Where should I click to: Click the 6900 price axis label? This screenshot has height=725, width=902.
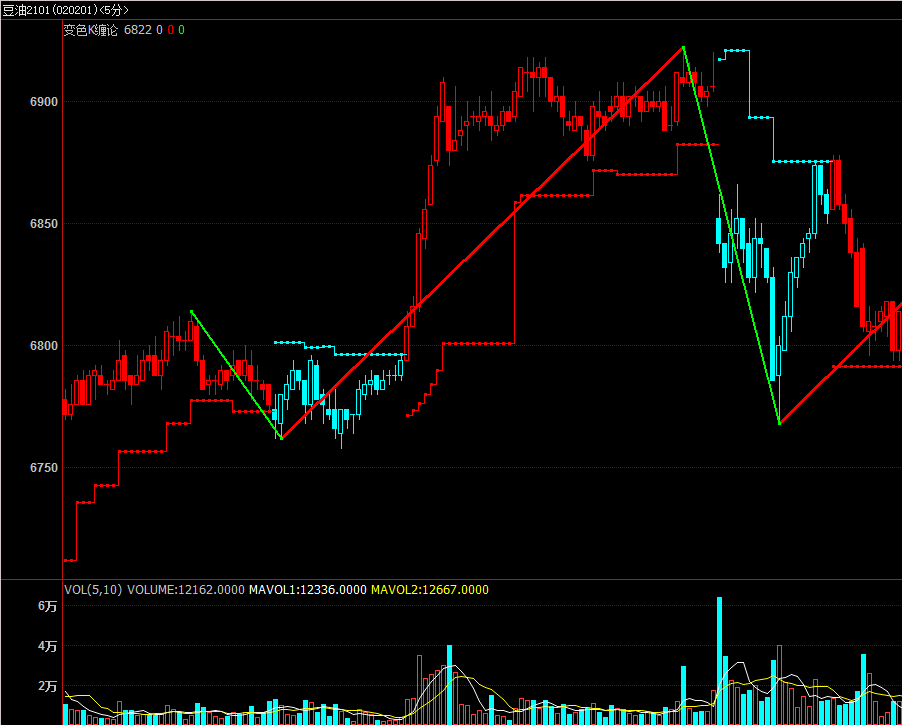coord(44,102)
